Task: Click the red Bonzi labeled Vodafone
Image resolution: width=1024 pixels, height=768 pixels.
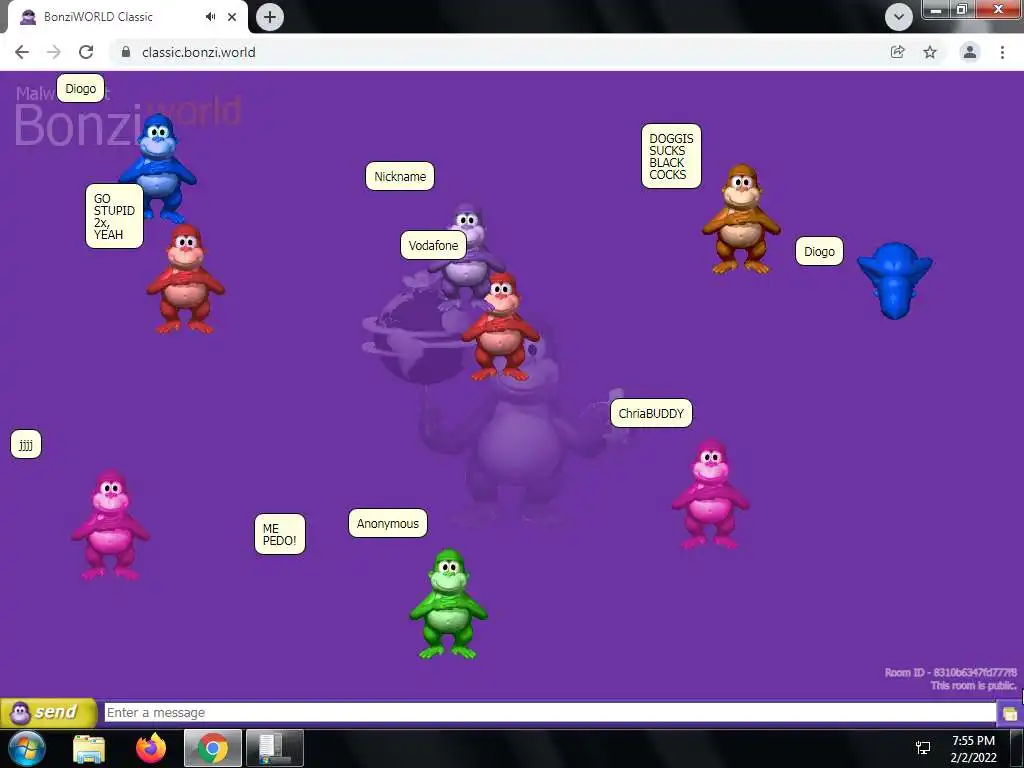Action: 501,327
